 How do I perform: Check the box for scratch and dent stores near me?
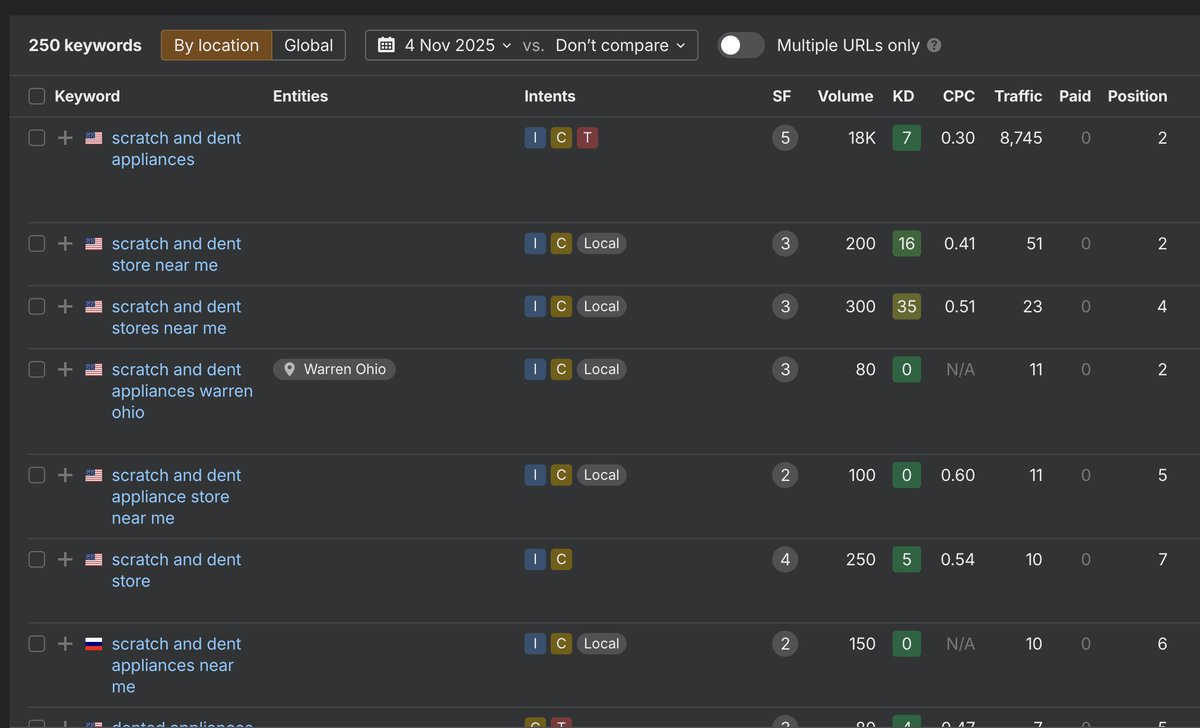(x=37, y=306)
